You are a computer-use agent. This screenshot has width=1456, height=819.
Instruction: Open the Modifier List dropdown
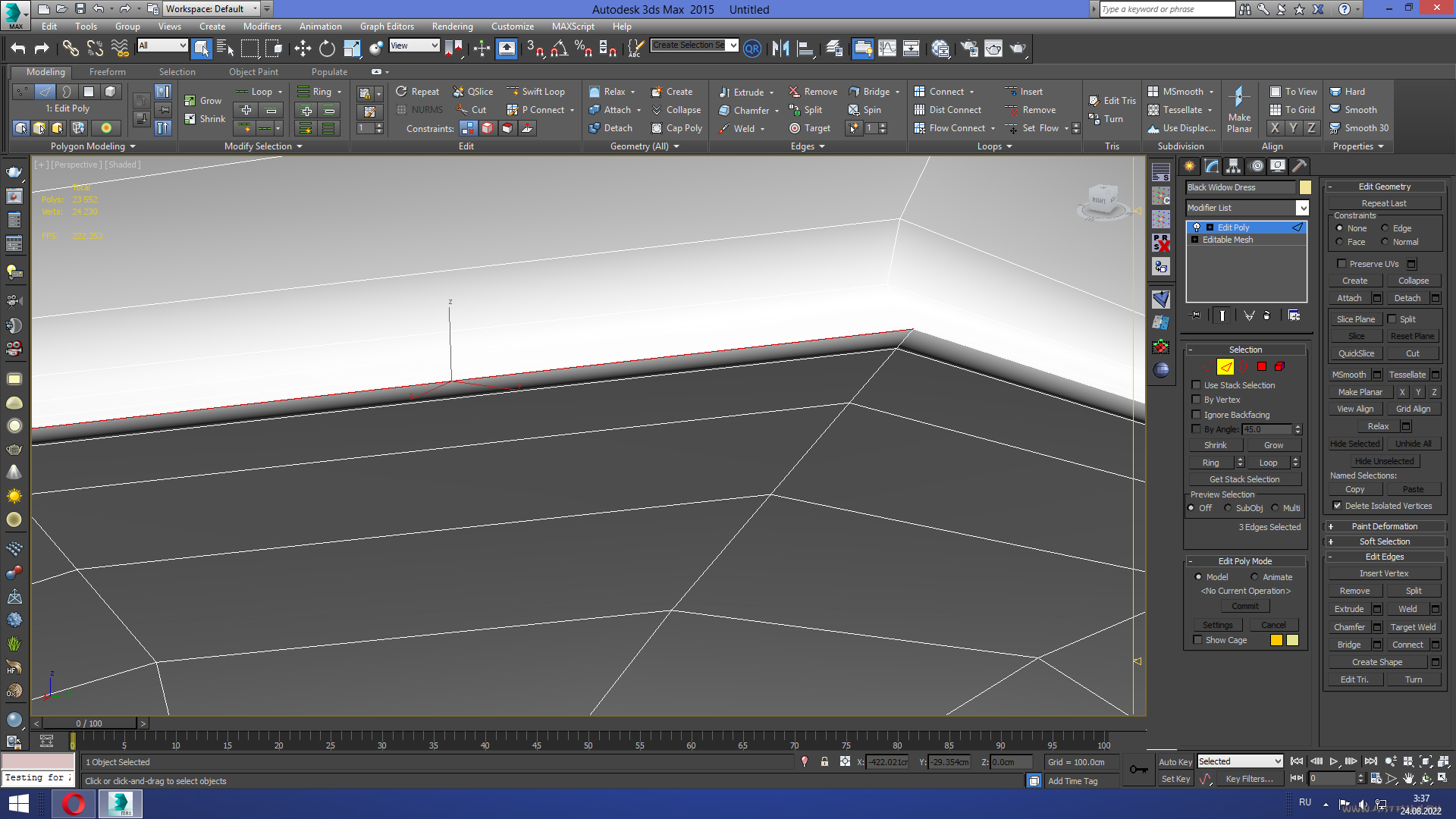click(x=1302, y=208)
